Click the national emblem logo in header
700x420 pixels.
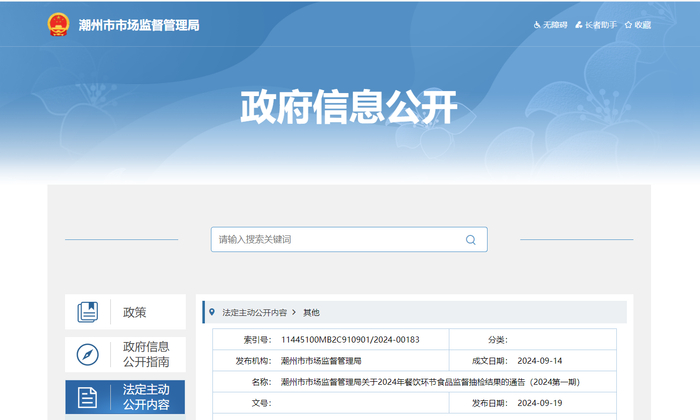tap(58, 25)
